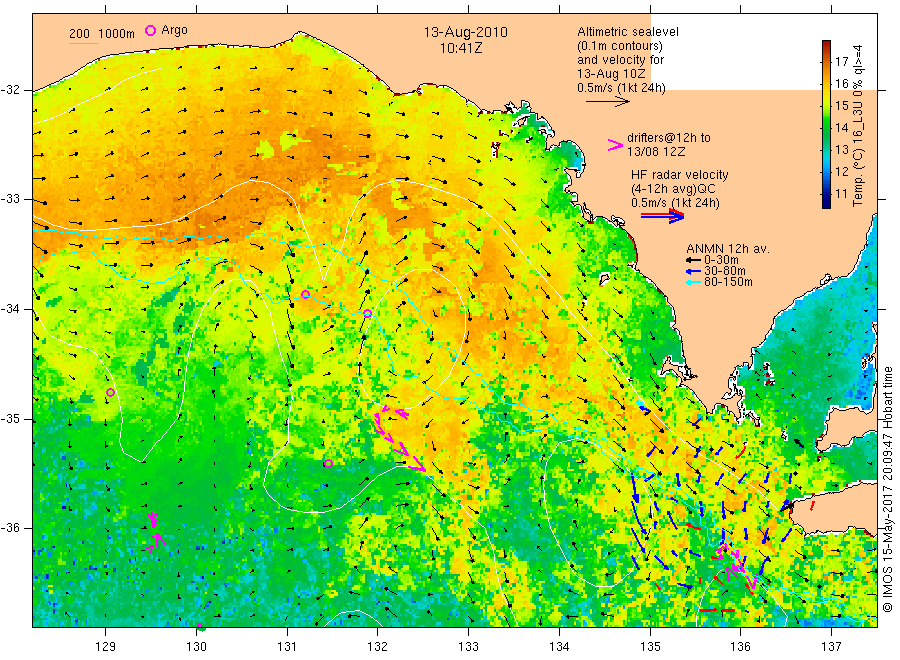Click the Argo float marker near 131.9E, 34S

(368, 313)
